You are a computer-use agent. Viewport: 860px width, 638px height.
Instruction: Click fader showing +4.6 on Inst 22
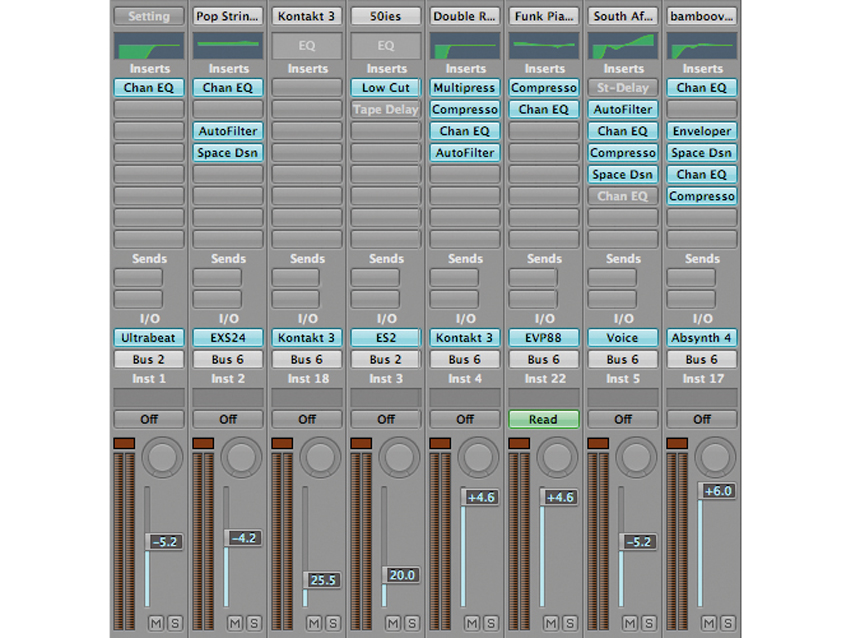(x=559, y=498)
